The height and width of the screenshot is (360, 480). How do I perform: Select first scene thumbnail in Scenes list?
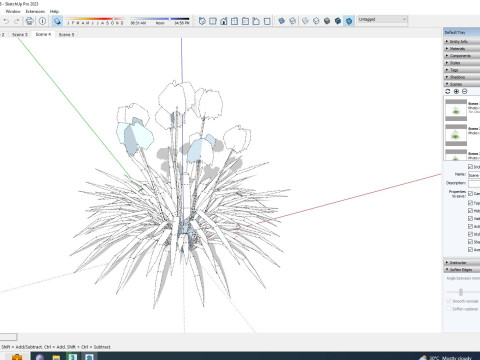coord(456,110)
